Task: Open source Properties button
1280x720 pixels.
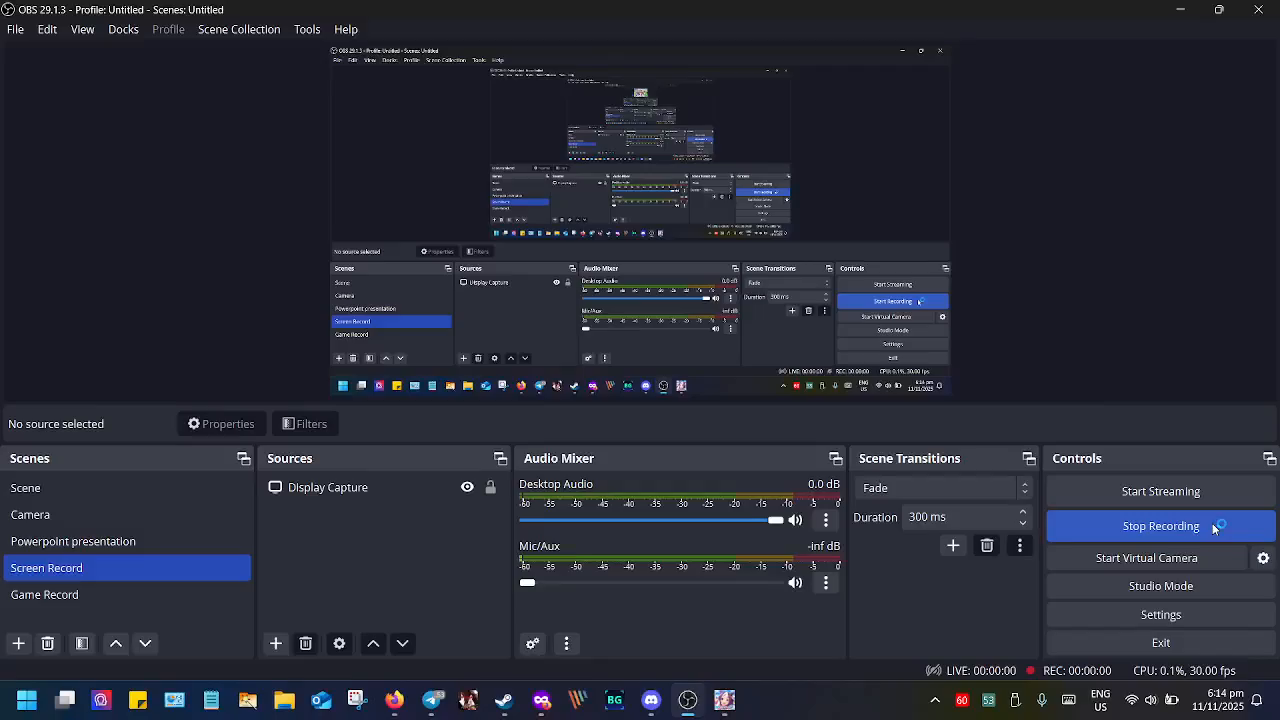Action: [x=221, y=424]
